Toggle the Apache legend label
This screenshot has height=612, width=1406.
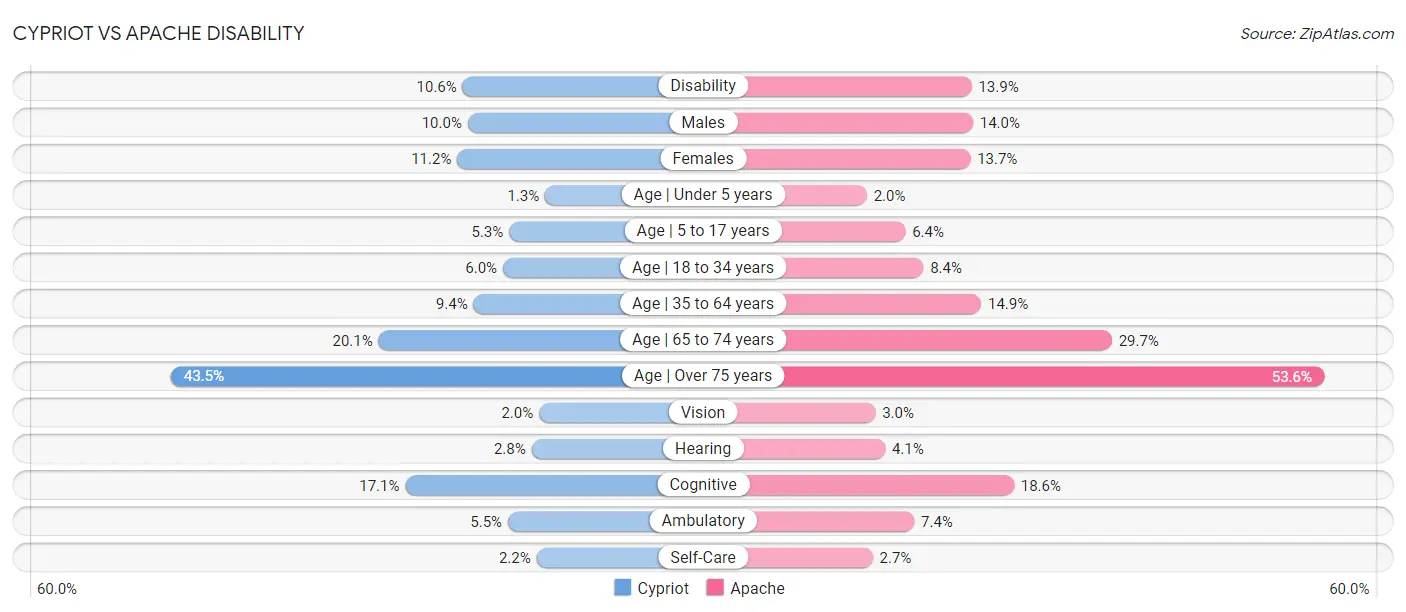(x=757, y=588)
